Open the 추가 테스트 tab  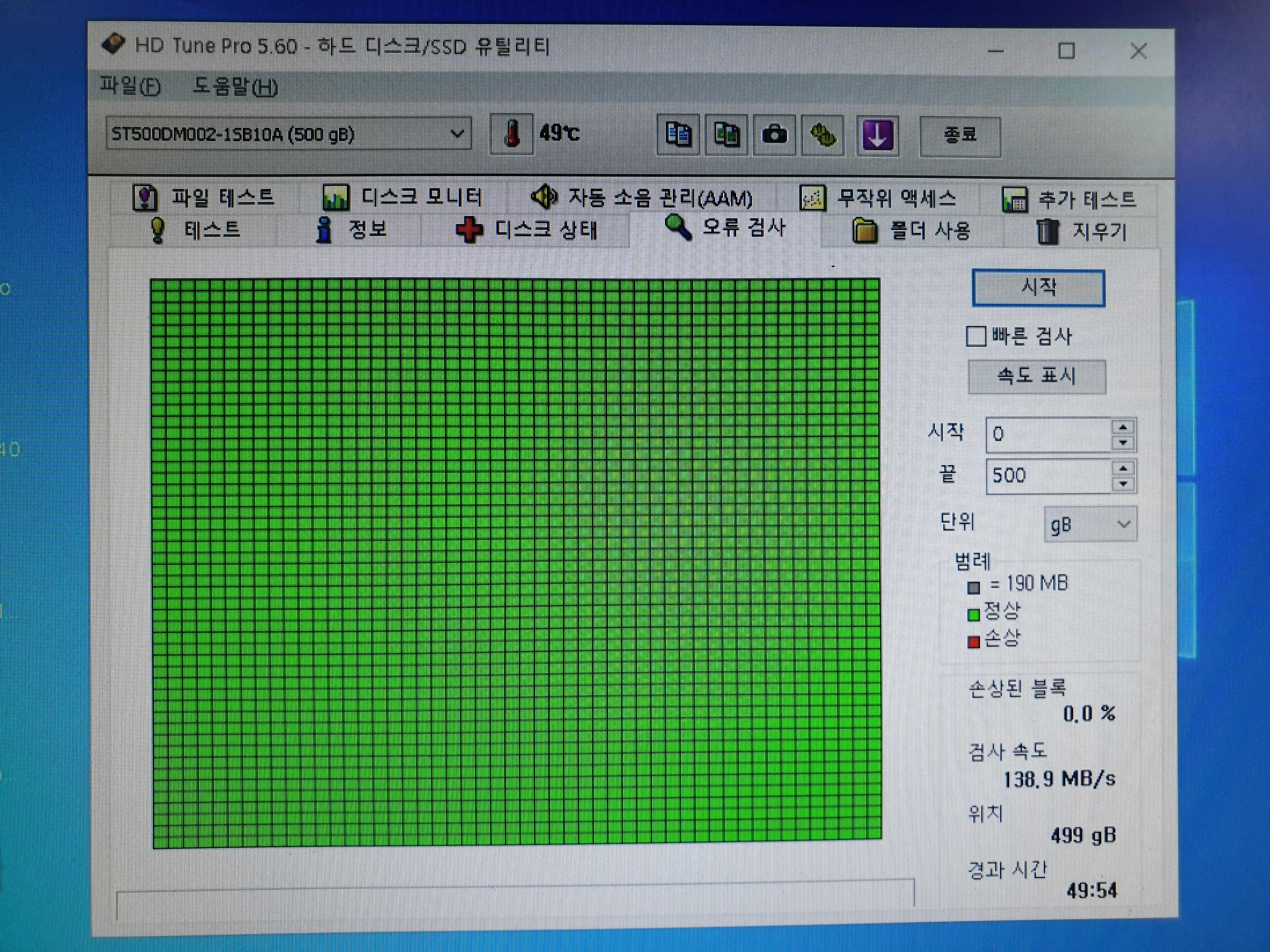1069,200
